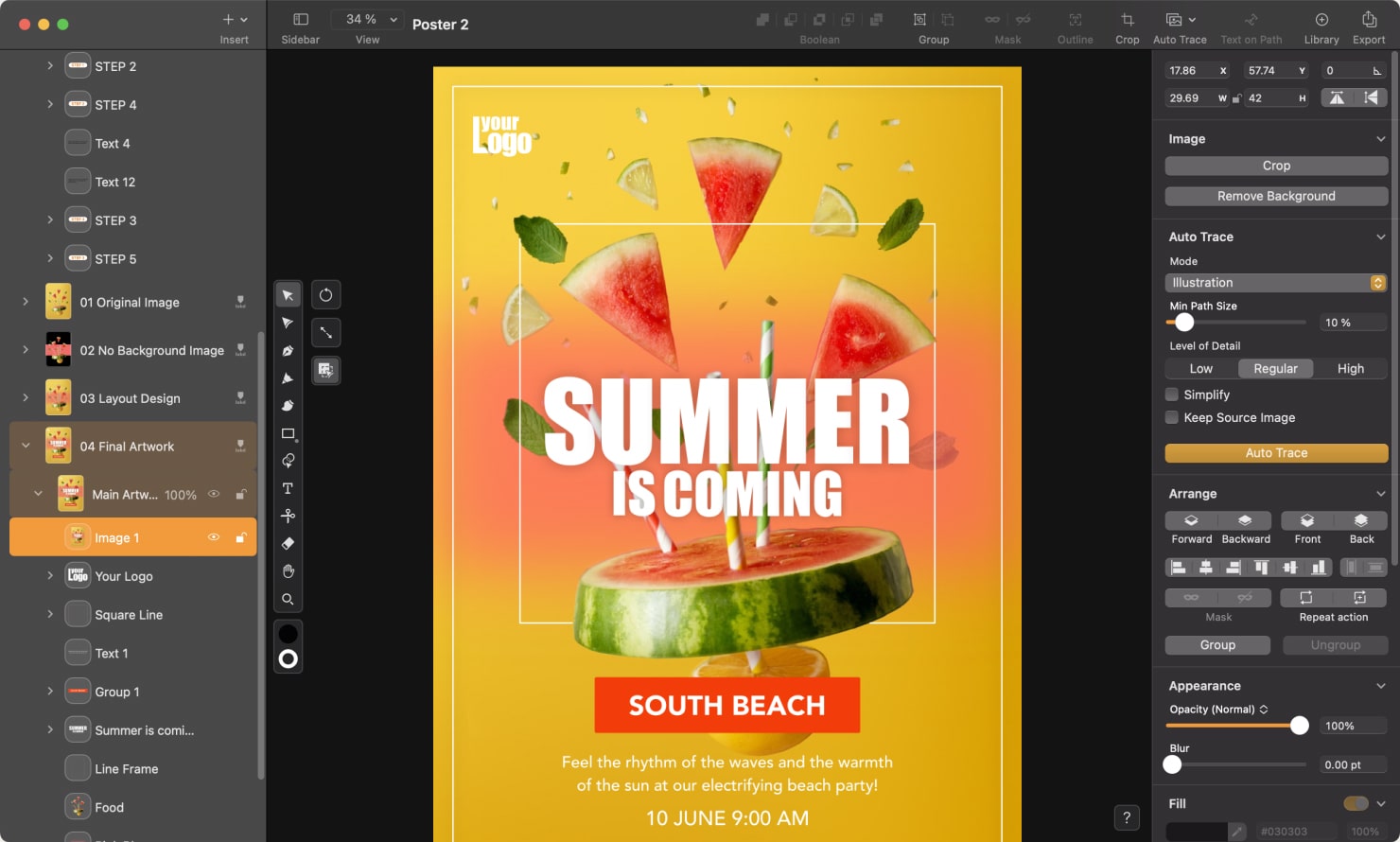Expand the STEP 2 layer group

tap(49, 65)
